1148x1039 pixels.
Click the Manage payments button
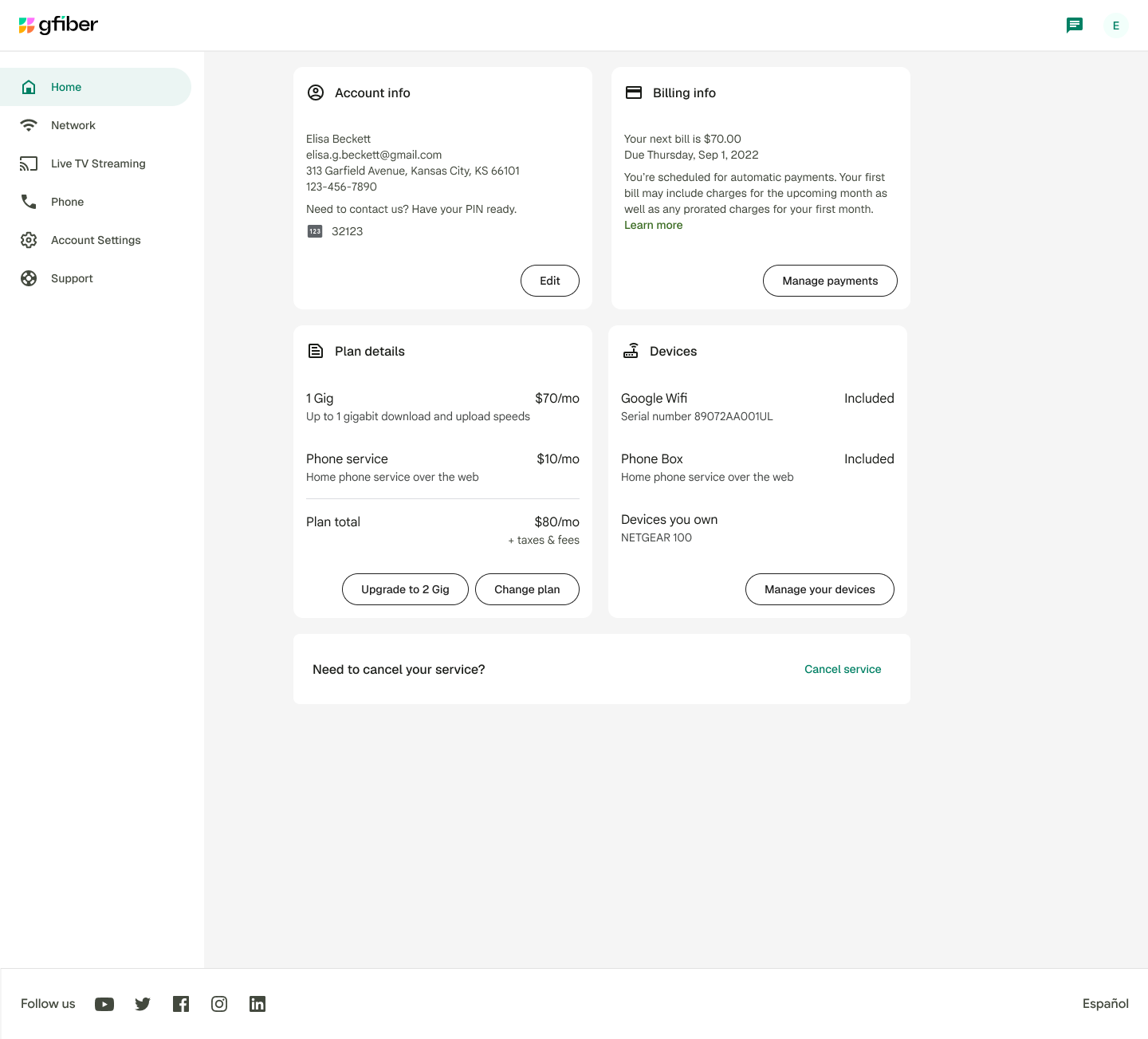(830, 281)
